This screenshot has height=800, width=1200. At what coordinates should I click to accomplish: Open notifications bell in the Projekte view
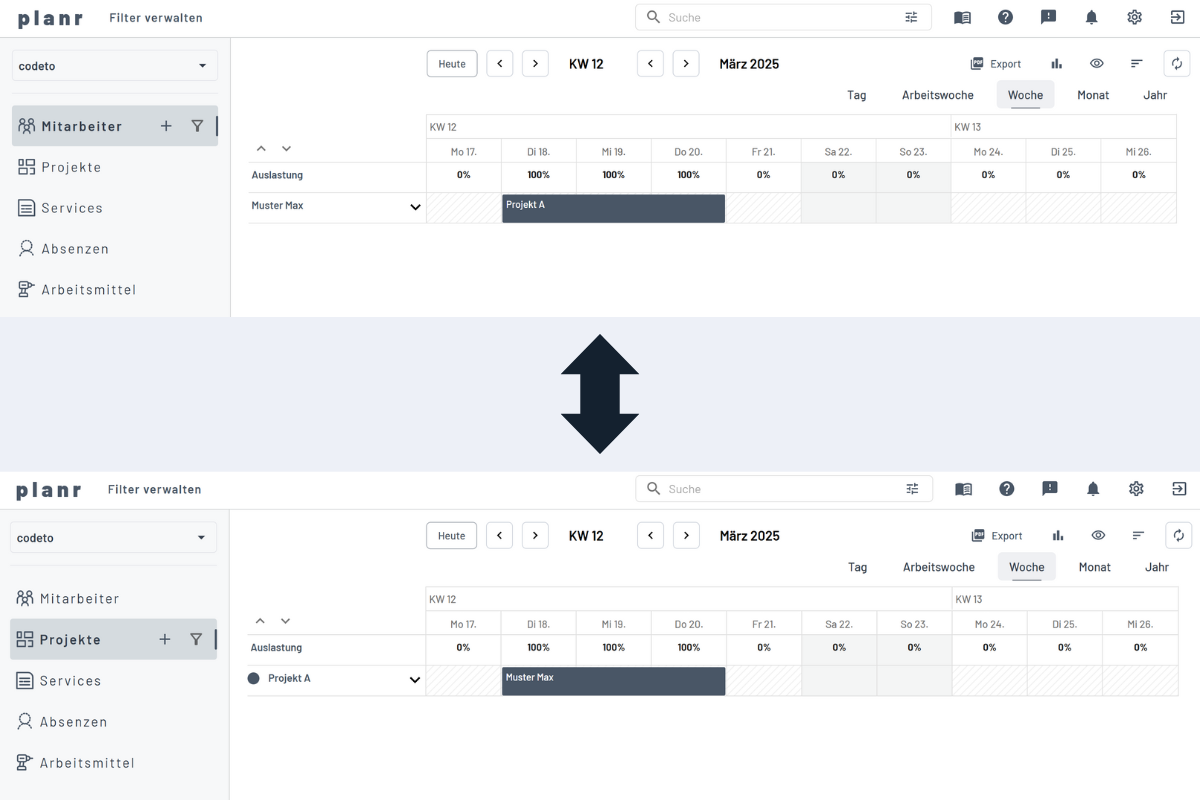coord(1093,489)
